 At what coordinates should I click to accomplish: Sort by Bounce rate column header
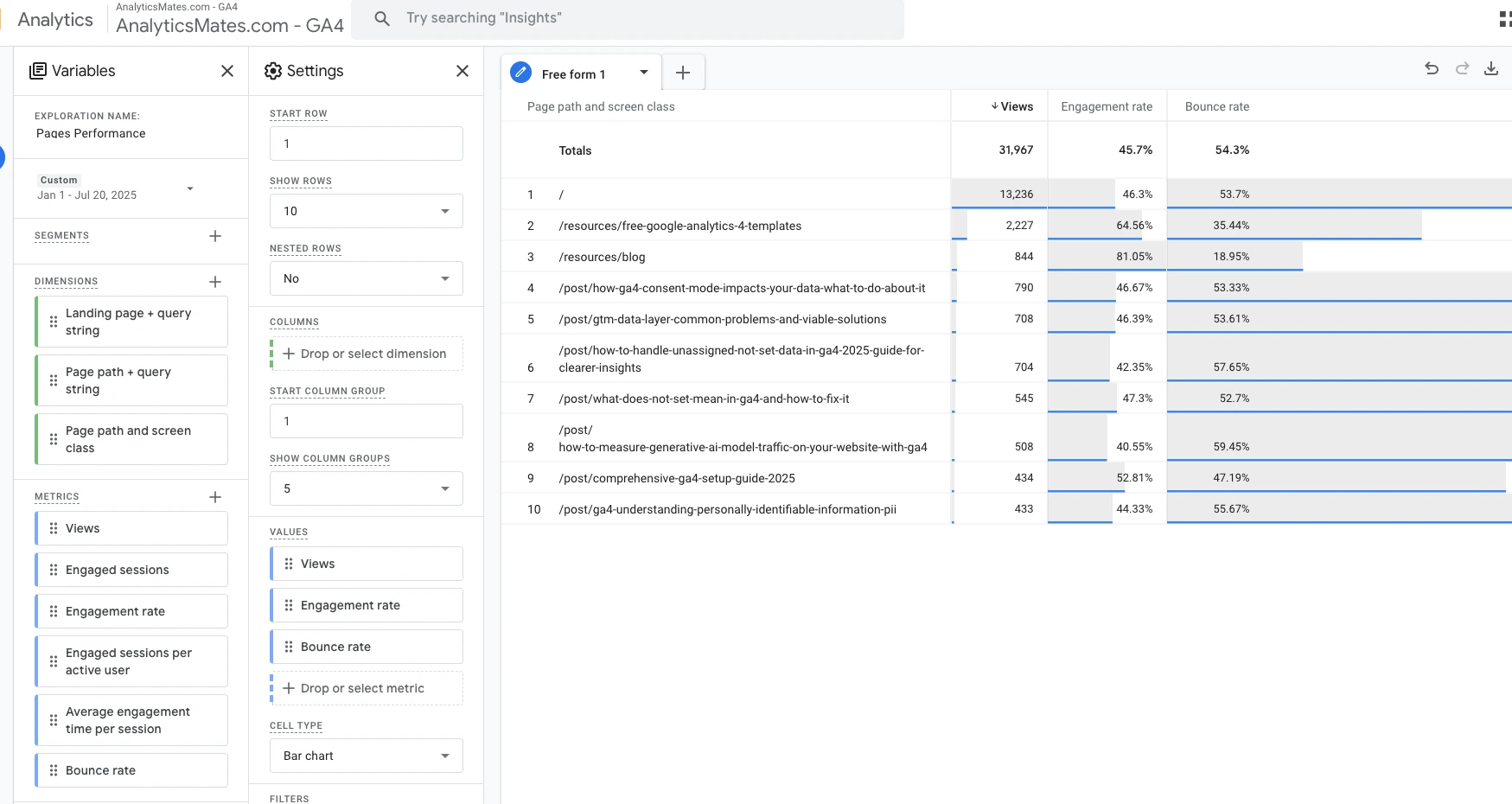click(x=1216, y=106)
